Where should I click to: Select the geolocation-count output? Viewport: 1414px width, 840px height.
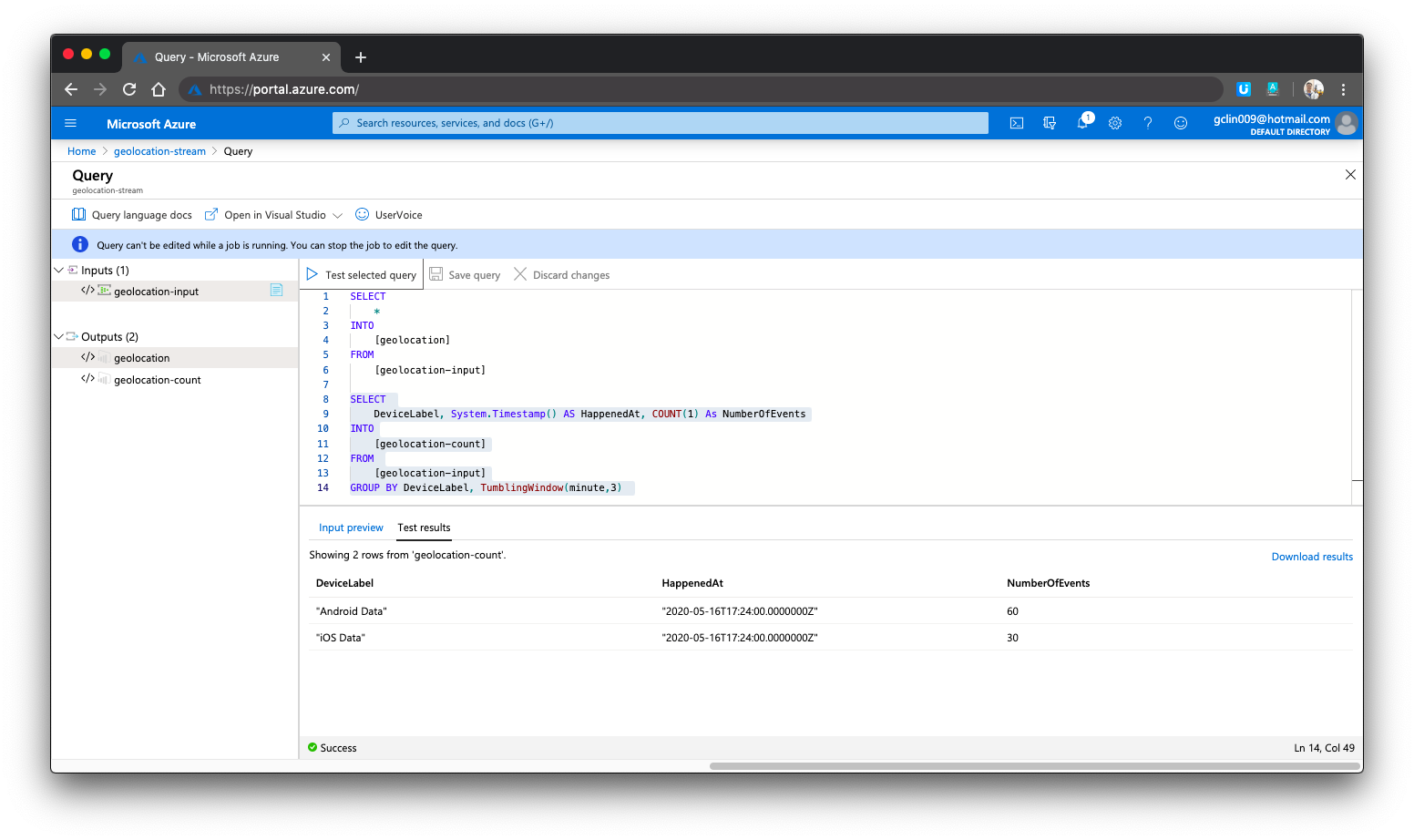157,379
